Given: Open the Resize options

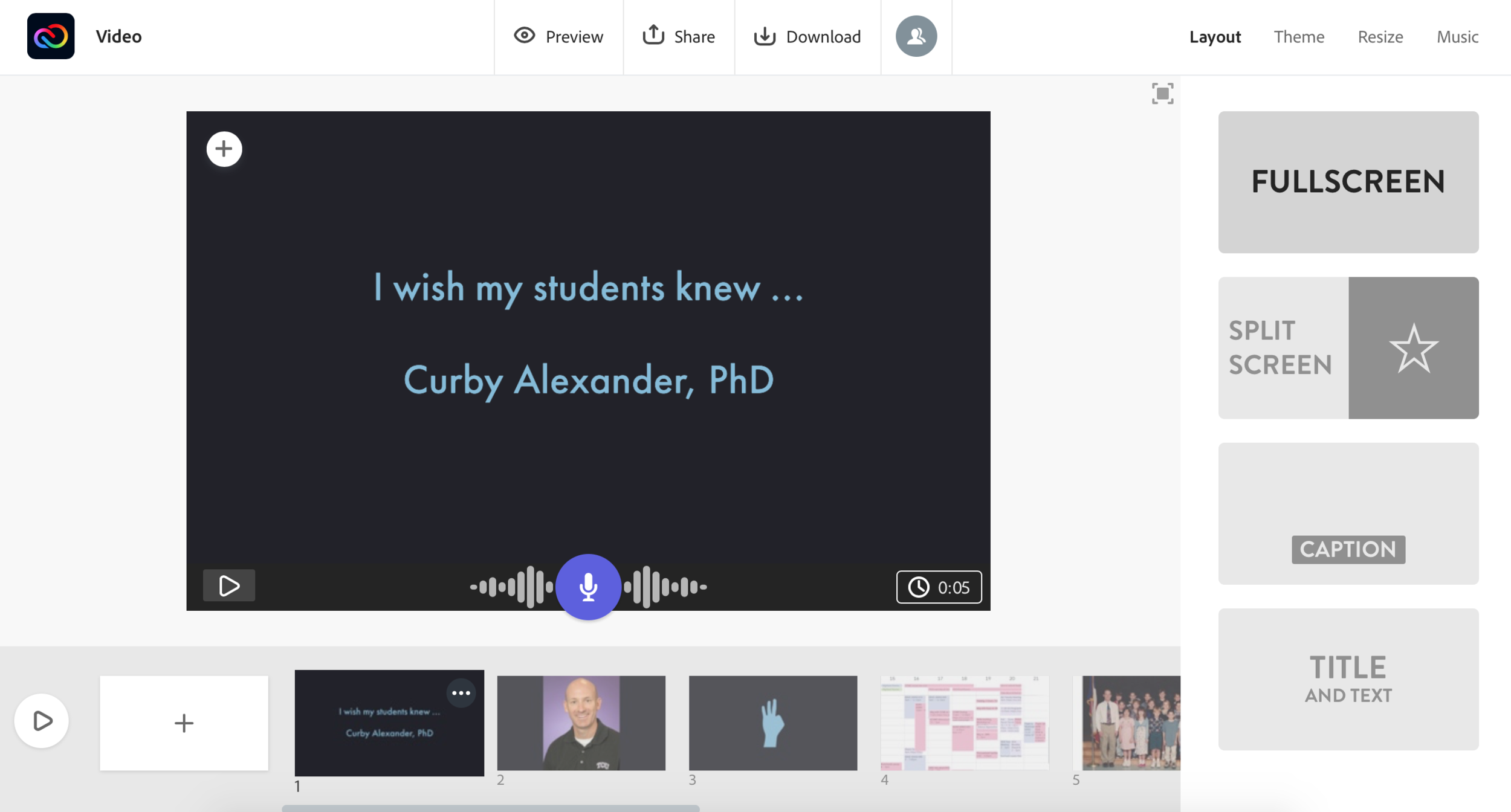Looking at the screenshot, I should 1380,36.
